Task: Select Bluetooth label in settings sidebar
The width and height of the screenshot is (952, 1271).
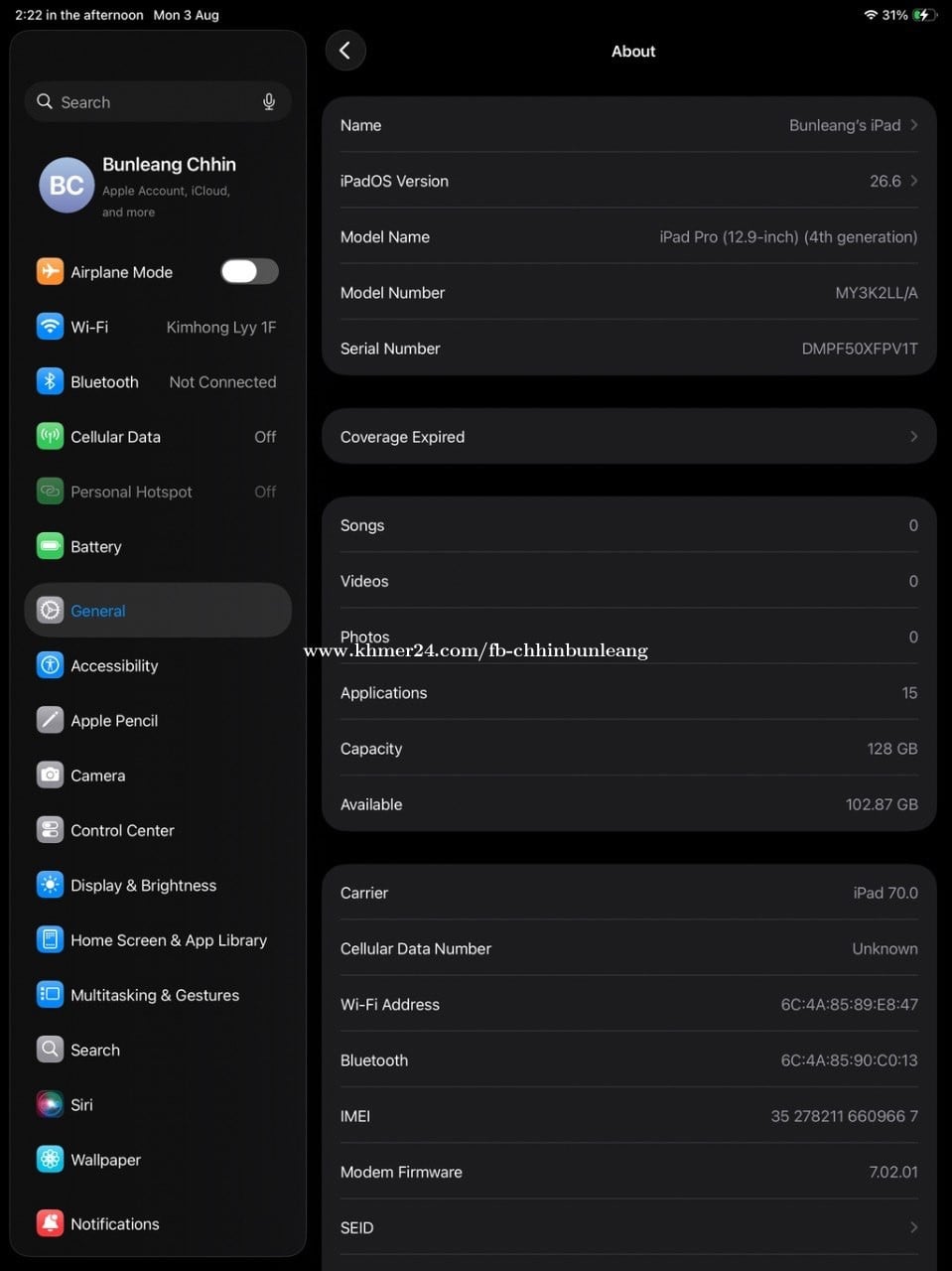Action: [104, 381]
